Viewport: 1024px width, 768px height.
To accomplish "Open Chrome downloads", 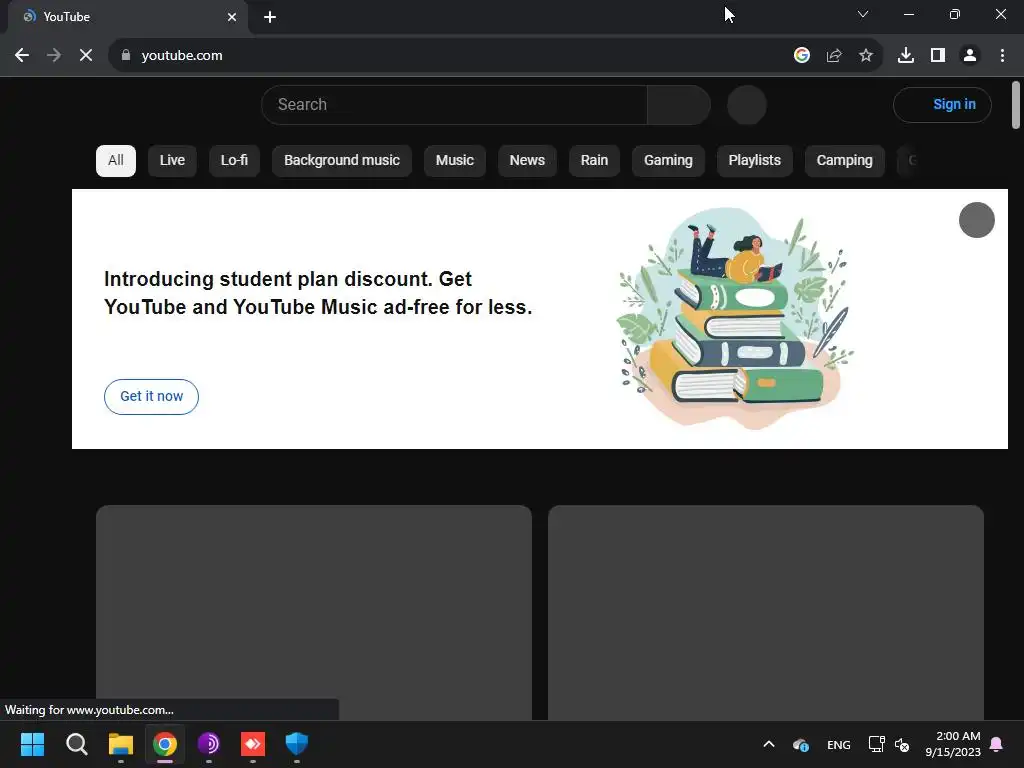I will (x=906, y=56).
